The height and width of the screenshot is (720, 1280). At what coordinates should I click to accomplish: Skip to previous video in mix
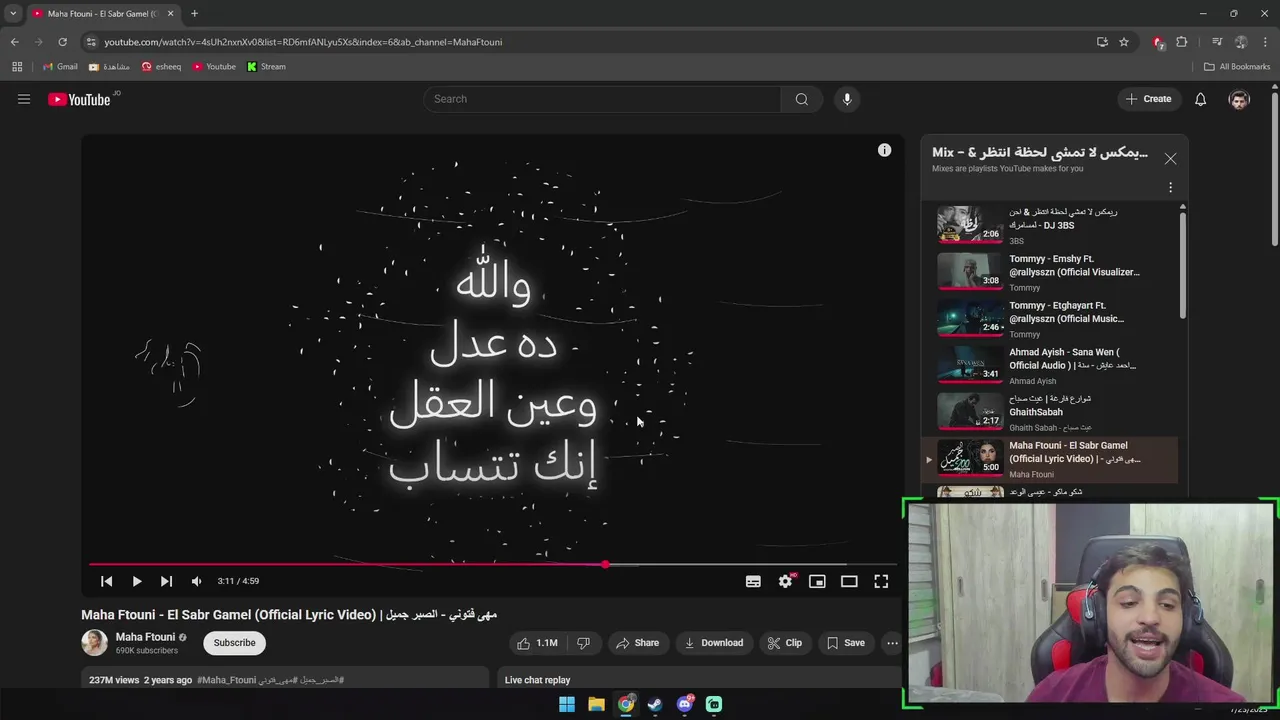(x=106, y=581)
